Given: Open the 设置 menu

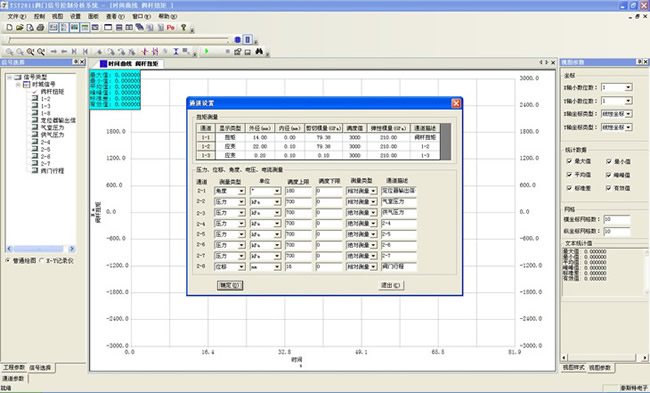Looking at the screenshot, I should tap(75, 16).
